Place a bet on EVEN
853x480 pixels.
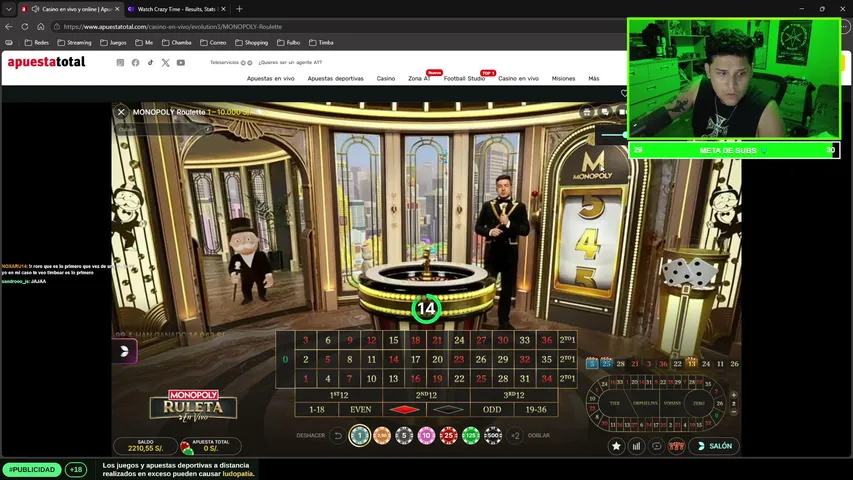(x=361, y=410)
